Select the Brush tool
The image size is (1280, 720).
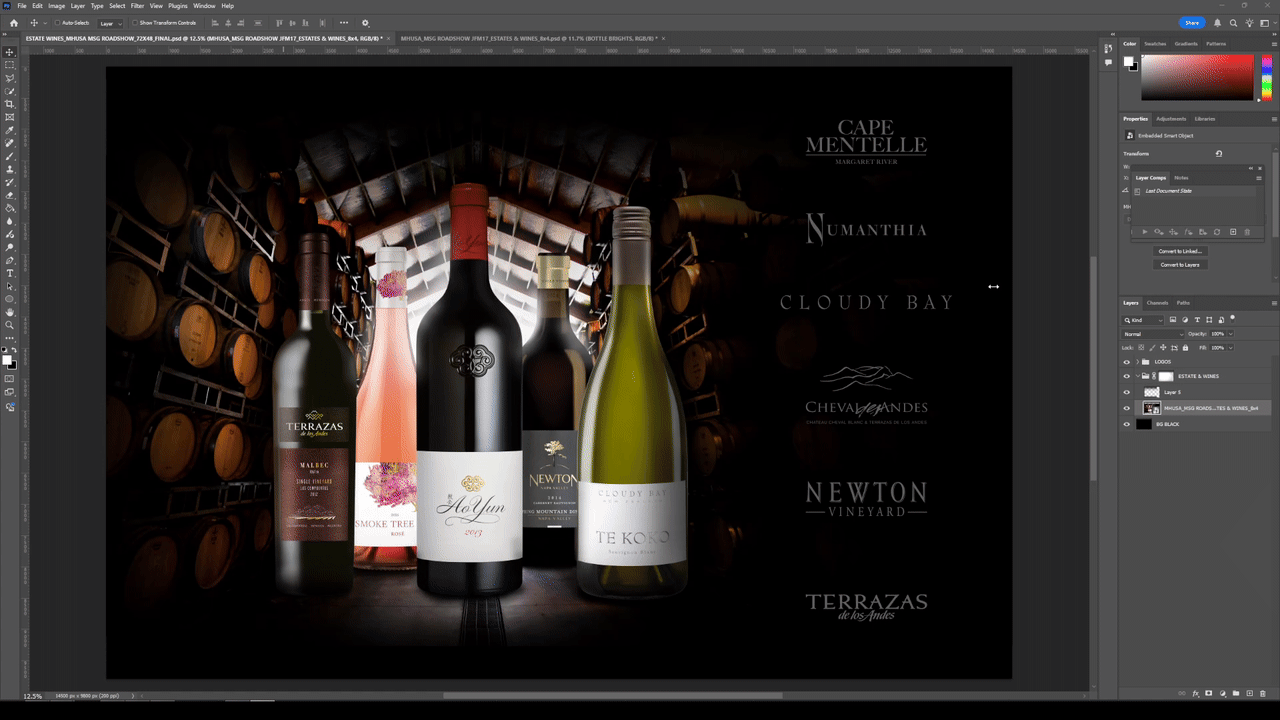coord(10,156)
